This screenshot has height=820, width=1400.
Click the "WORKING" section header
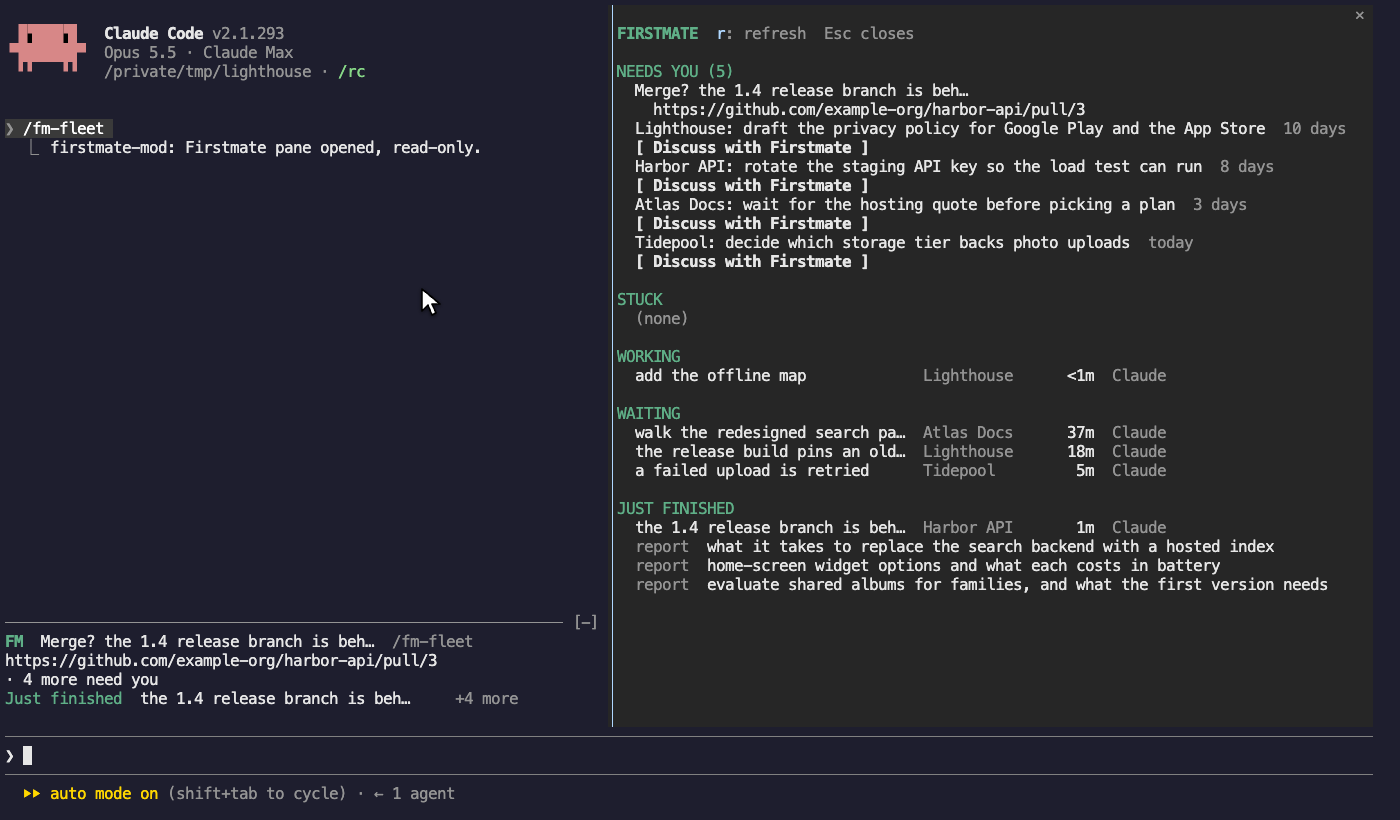pos(648,356)
